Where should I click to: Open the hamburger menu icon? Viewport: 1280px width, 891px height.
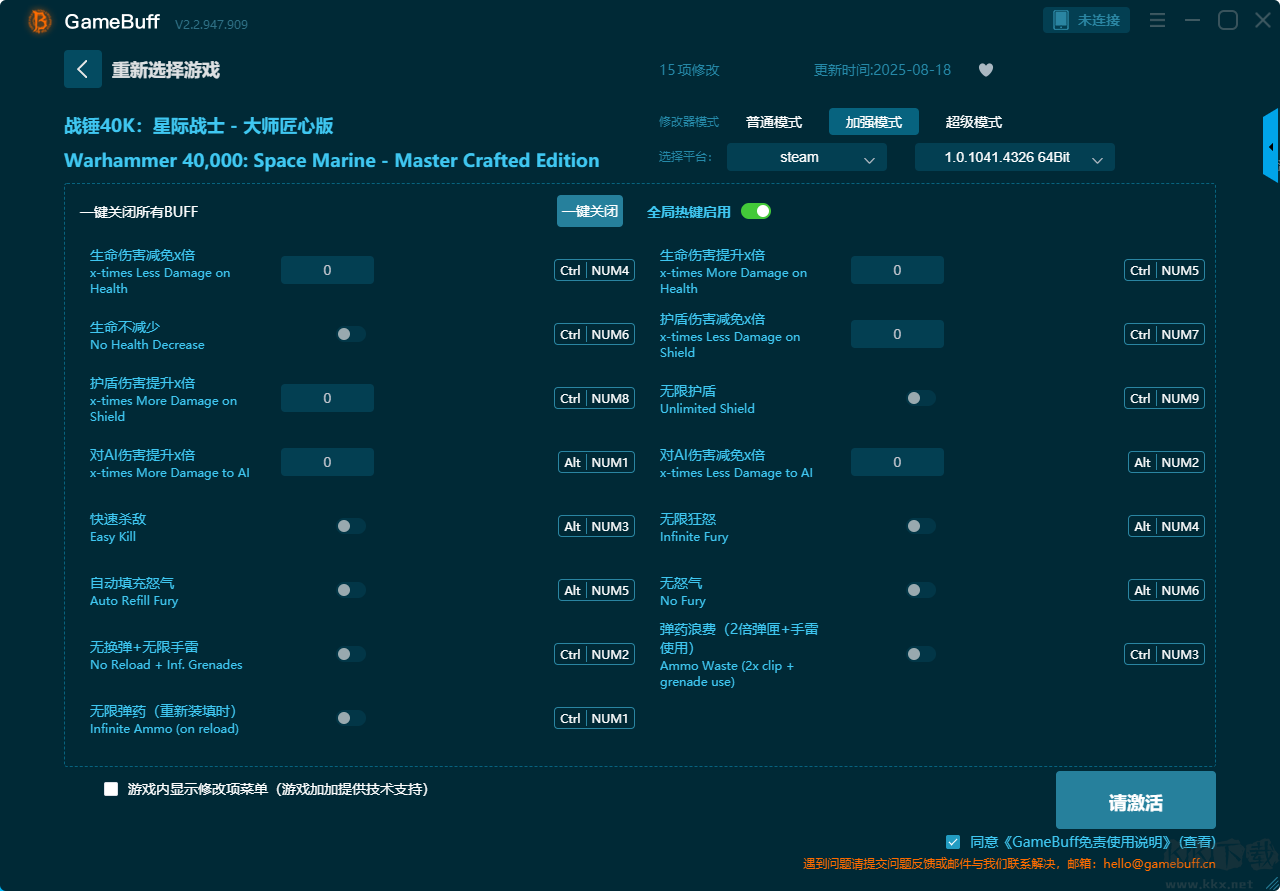click(1158, 20)
